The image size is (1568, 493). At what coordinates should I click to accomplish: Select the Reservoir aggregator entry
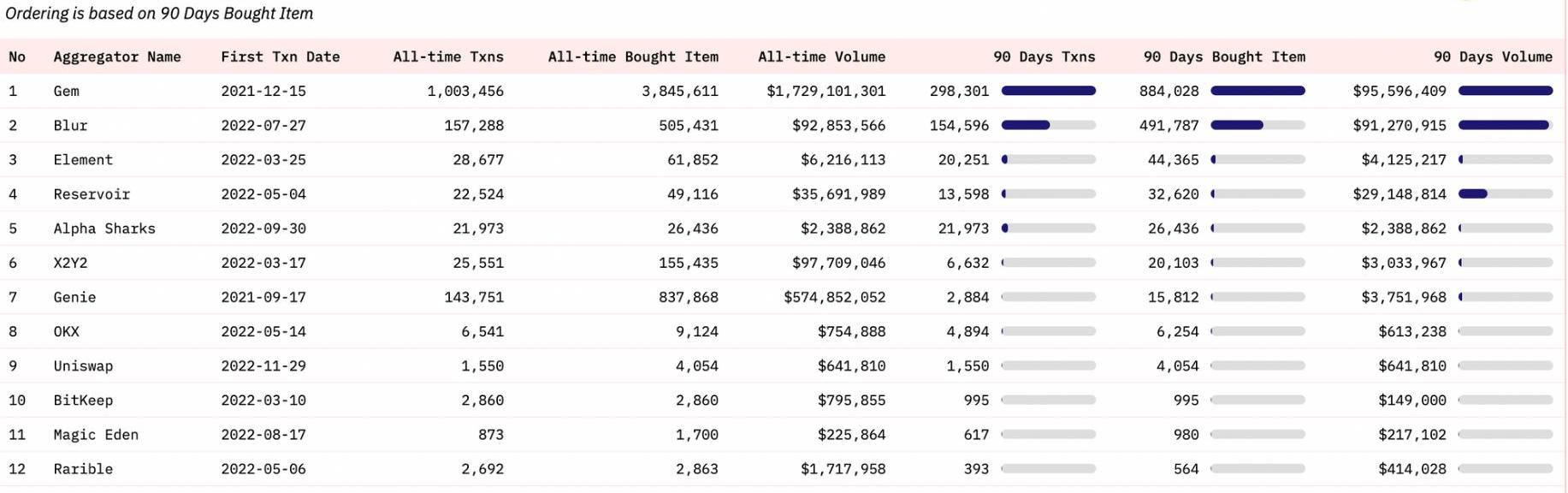point(92,194)
